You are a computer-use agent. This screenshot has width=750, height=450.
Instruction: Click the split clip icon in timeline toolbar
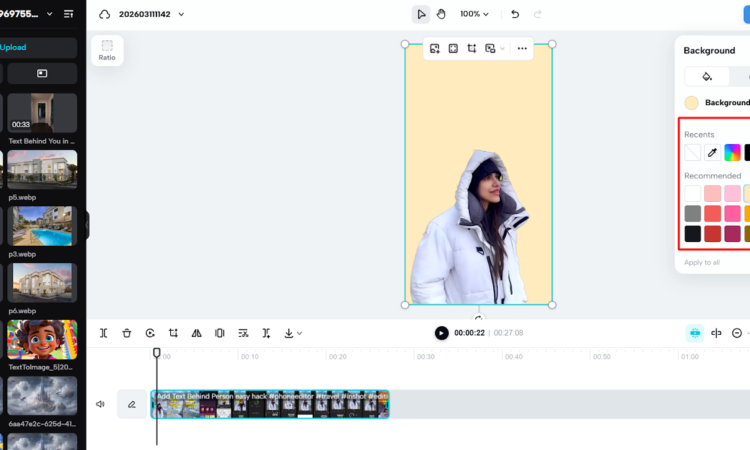click(x=104, y=333)
